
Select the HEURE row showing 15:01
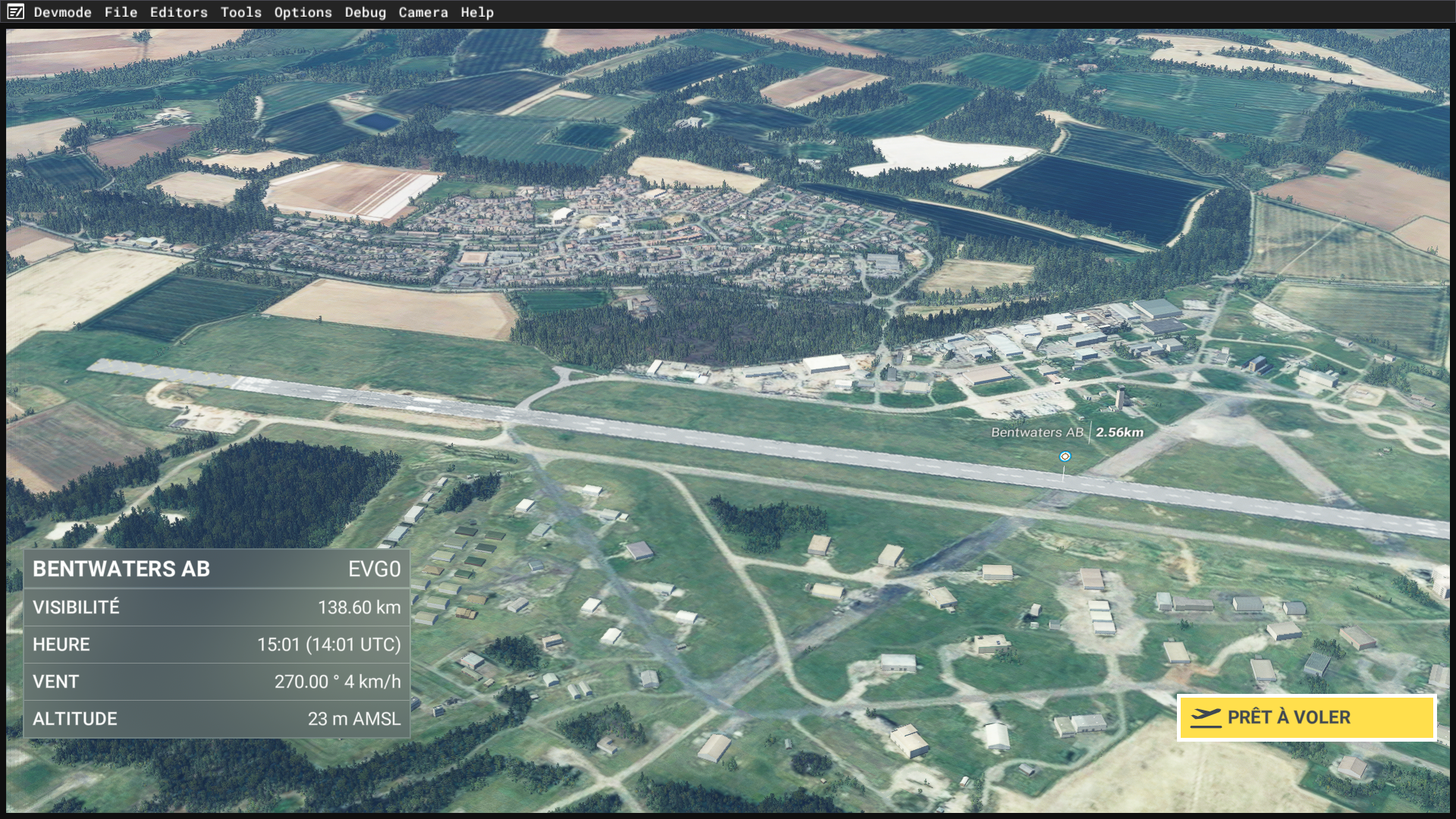216,645
